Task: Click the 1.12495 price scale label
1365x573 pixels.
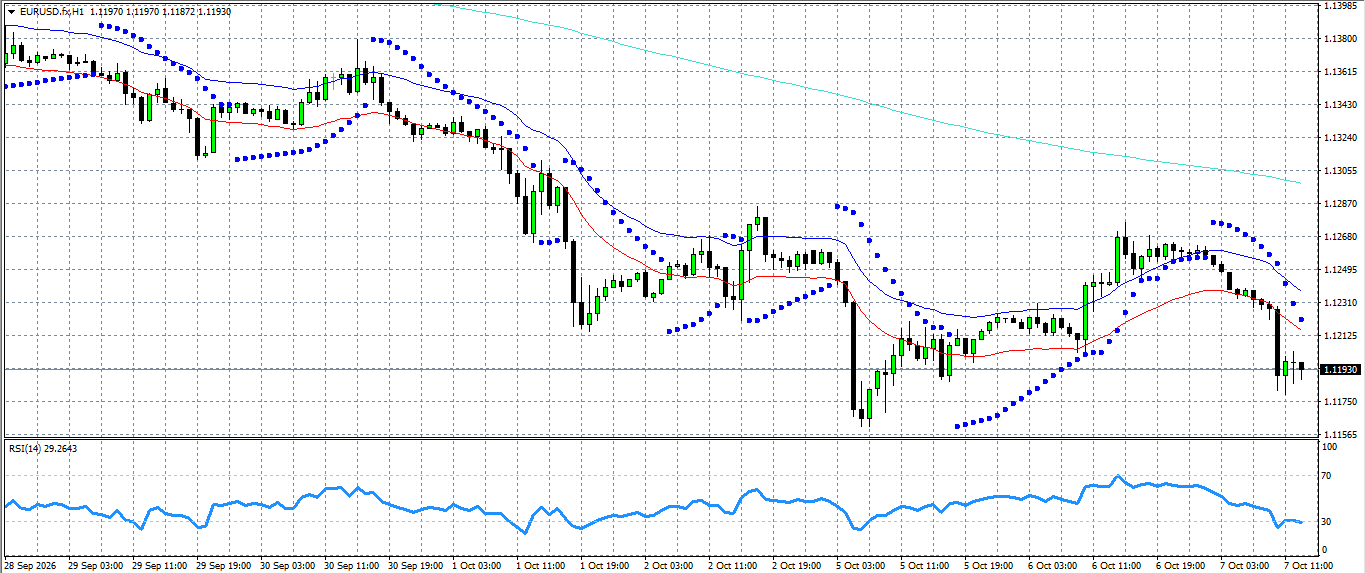Action: tap(1340, 270)
